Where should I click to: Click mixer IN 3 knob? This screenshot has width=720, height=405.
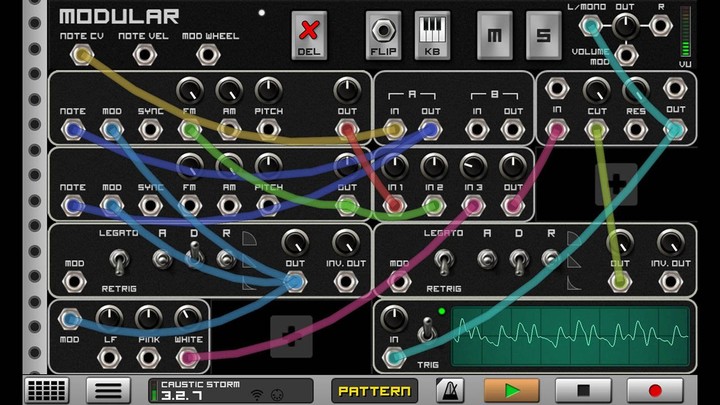click(x=473, y=166)
